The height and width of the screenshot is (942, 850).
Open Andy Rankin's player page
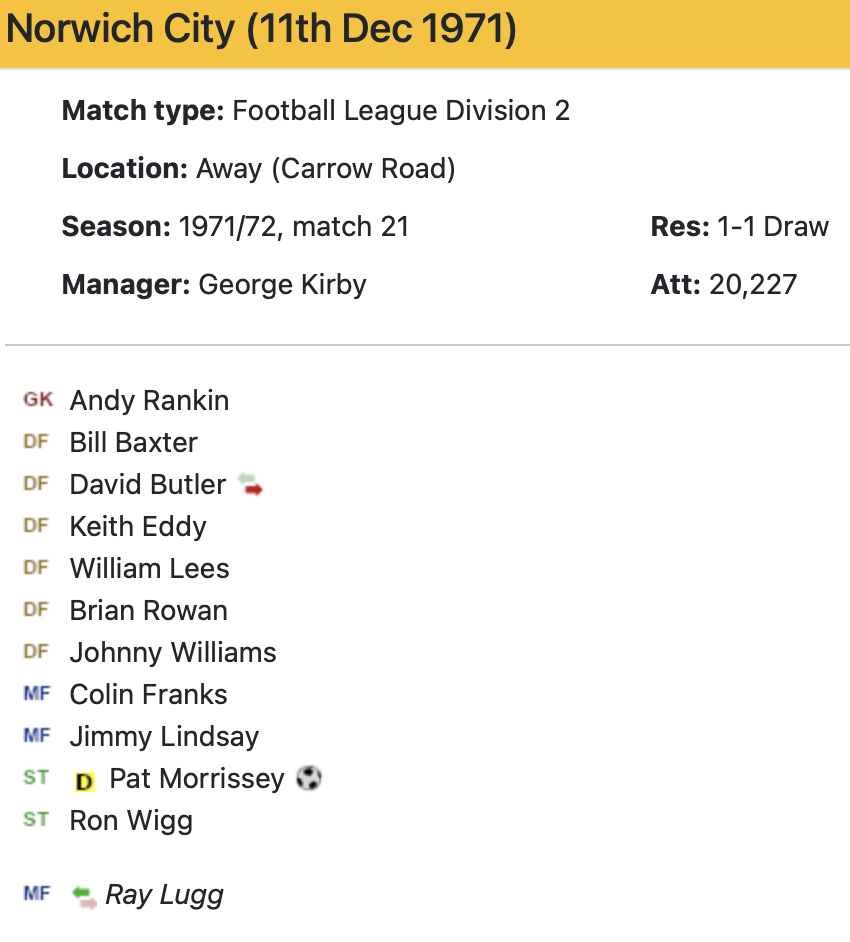click(x=149, y=401)
